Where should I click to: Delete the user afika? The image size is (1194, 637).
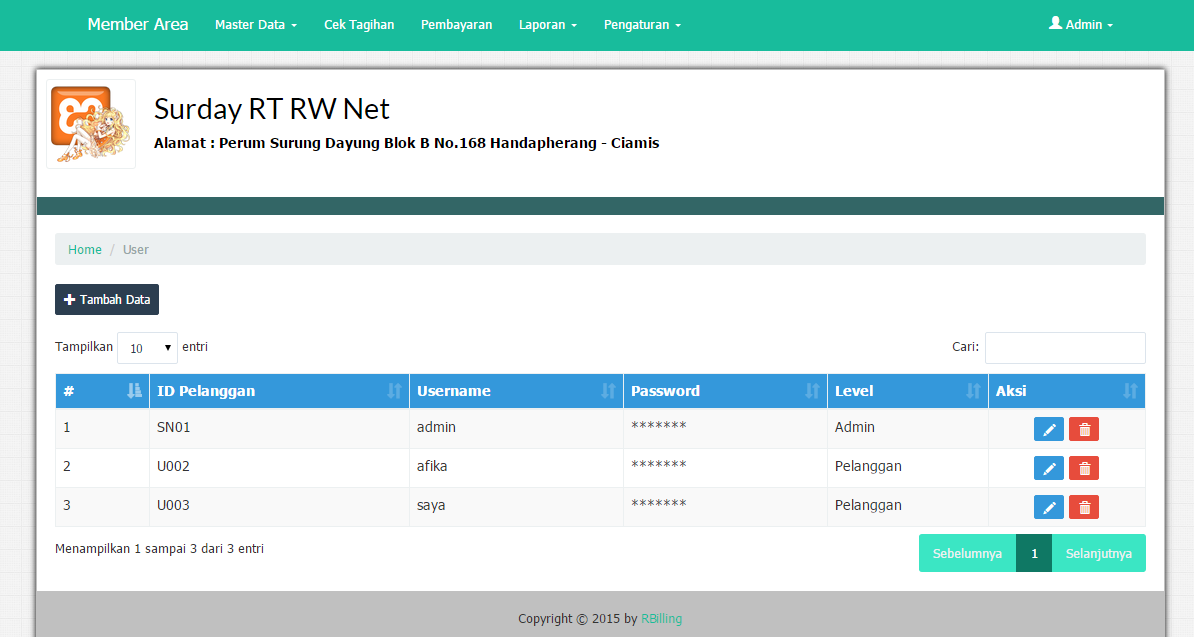click(x=1084, y=468)
